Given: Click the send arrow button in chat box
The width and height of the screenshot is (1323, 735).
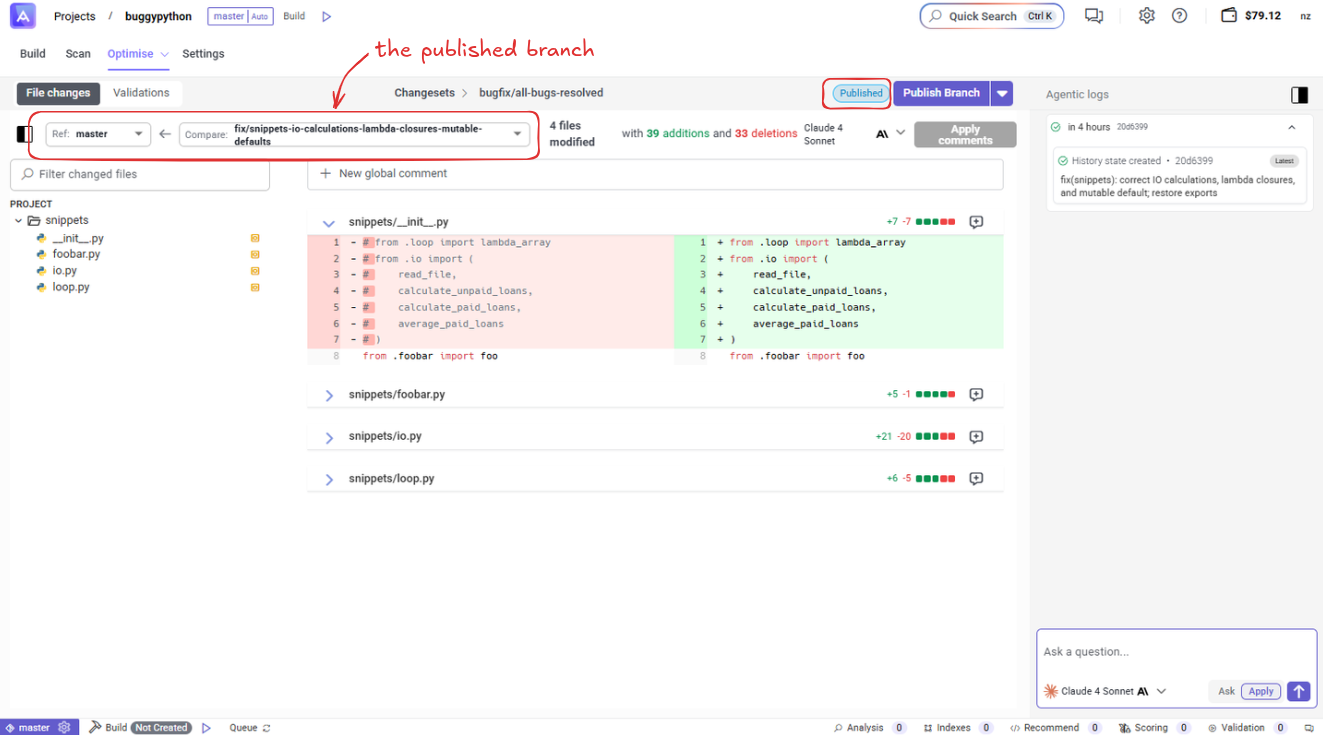Looking at the screenshot, I should point(1298,691).
